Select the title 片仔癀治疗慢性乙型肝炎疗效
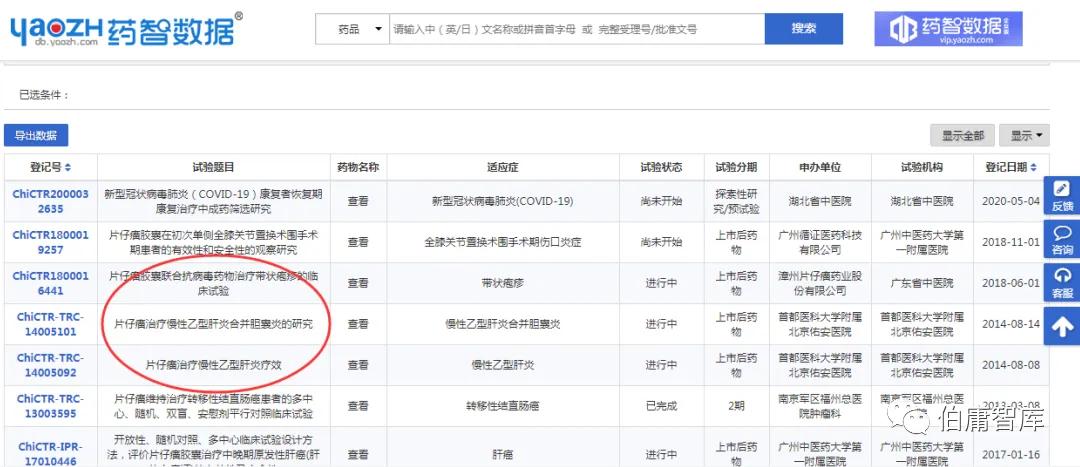1080x467 pixels. (x=214, y=365)
